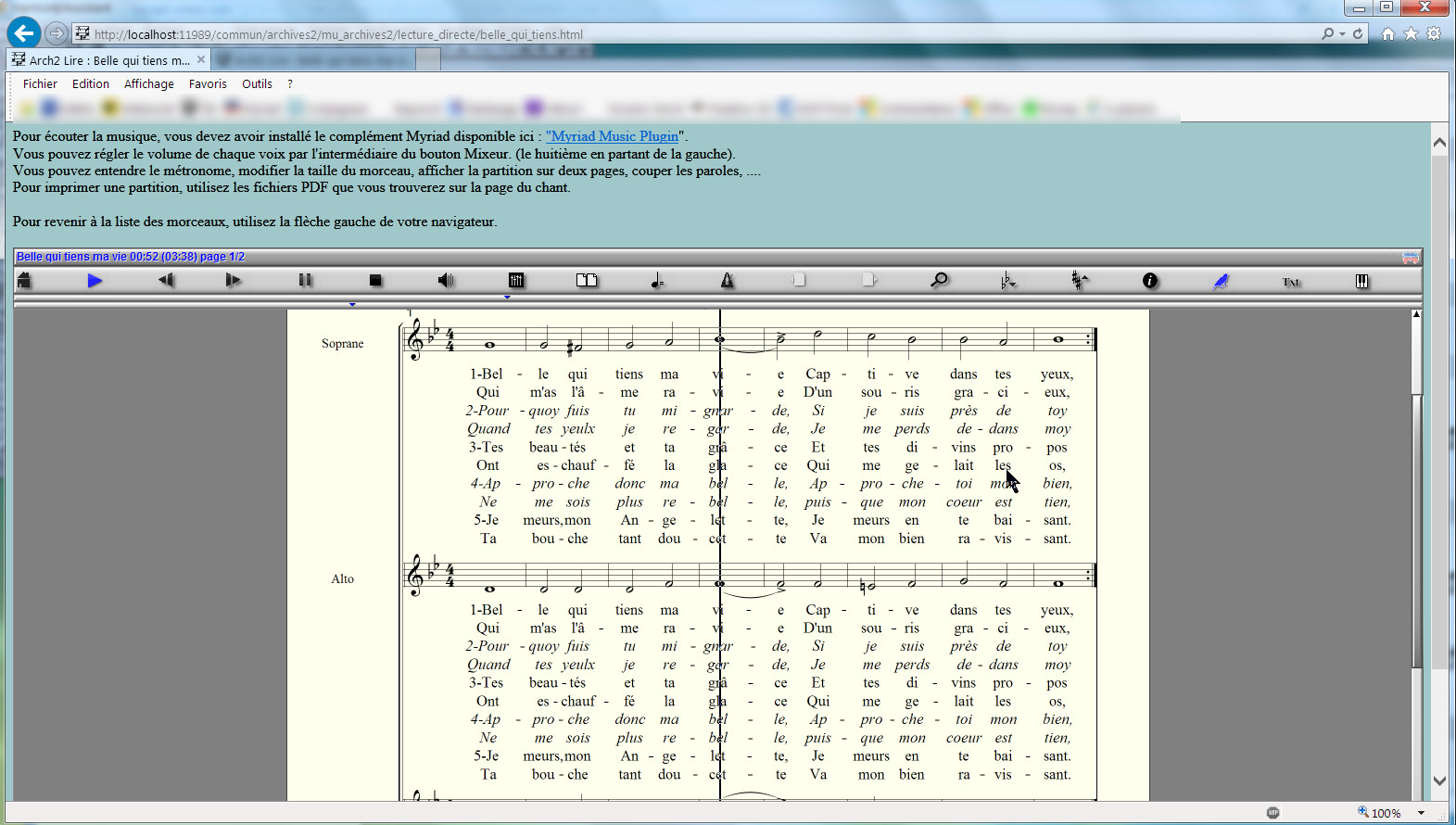Open browser settings gear icon
The height and width of the screenshot is (825, 1456).
tap(1434, 33)
